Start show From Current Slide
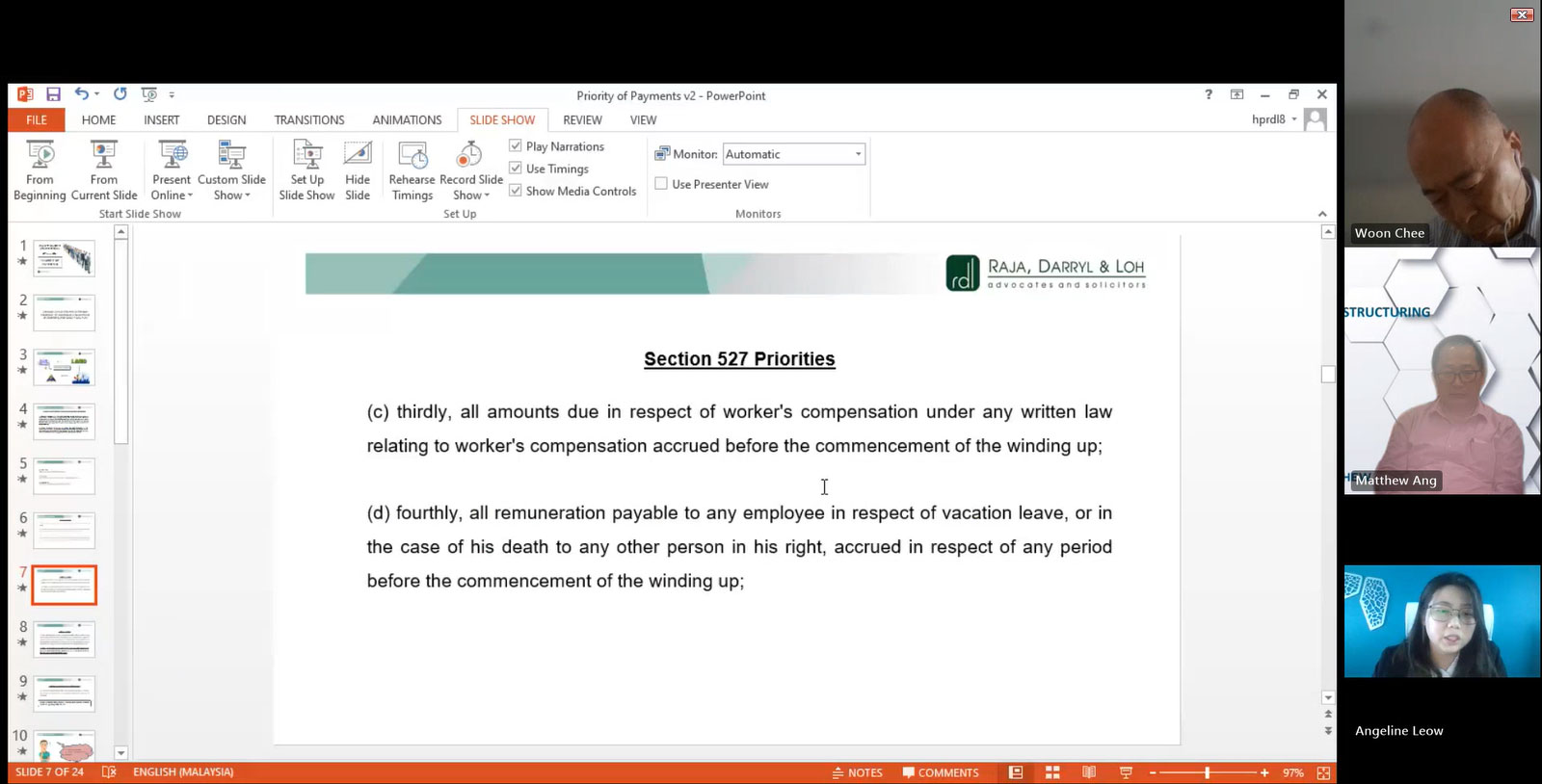 104,170
